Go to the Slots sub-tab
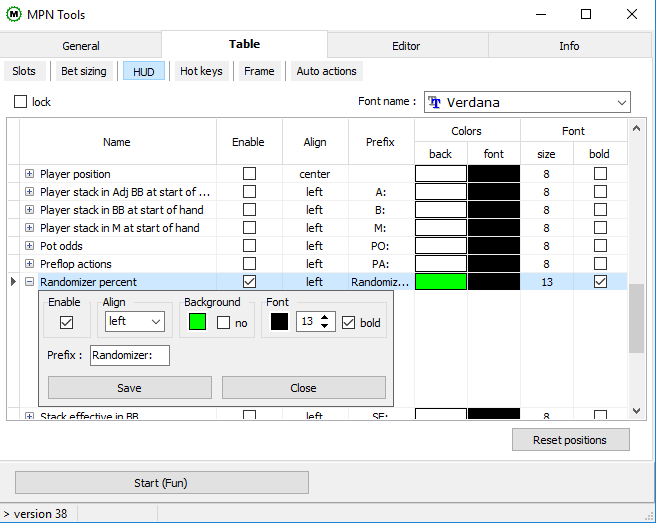656x523 pixels. pyautogui.click(x=24, y=71)
